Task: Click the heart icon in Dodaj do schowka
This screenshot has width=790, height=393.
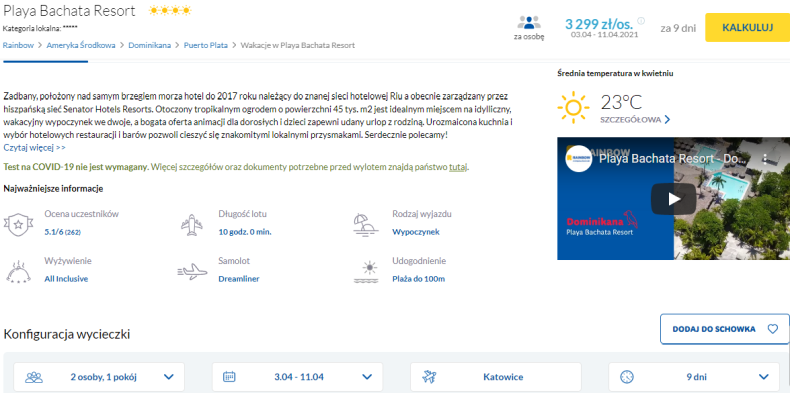Action: point(772,329)
